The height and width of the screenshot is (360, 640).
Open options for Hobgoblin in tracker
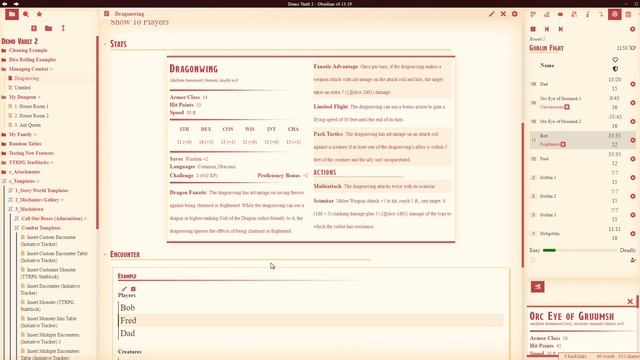point(633,233)
